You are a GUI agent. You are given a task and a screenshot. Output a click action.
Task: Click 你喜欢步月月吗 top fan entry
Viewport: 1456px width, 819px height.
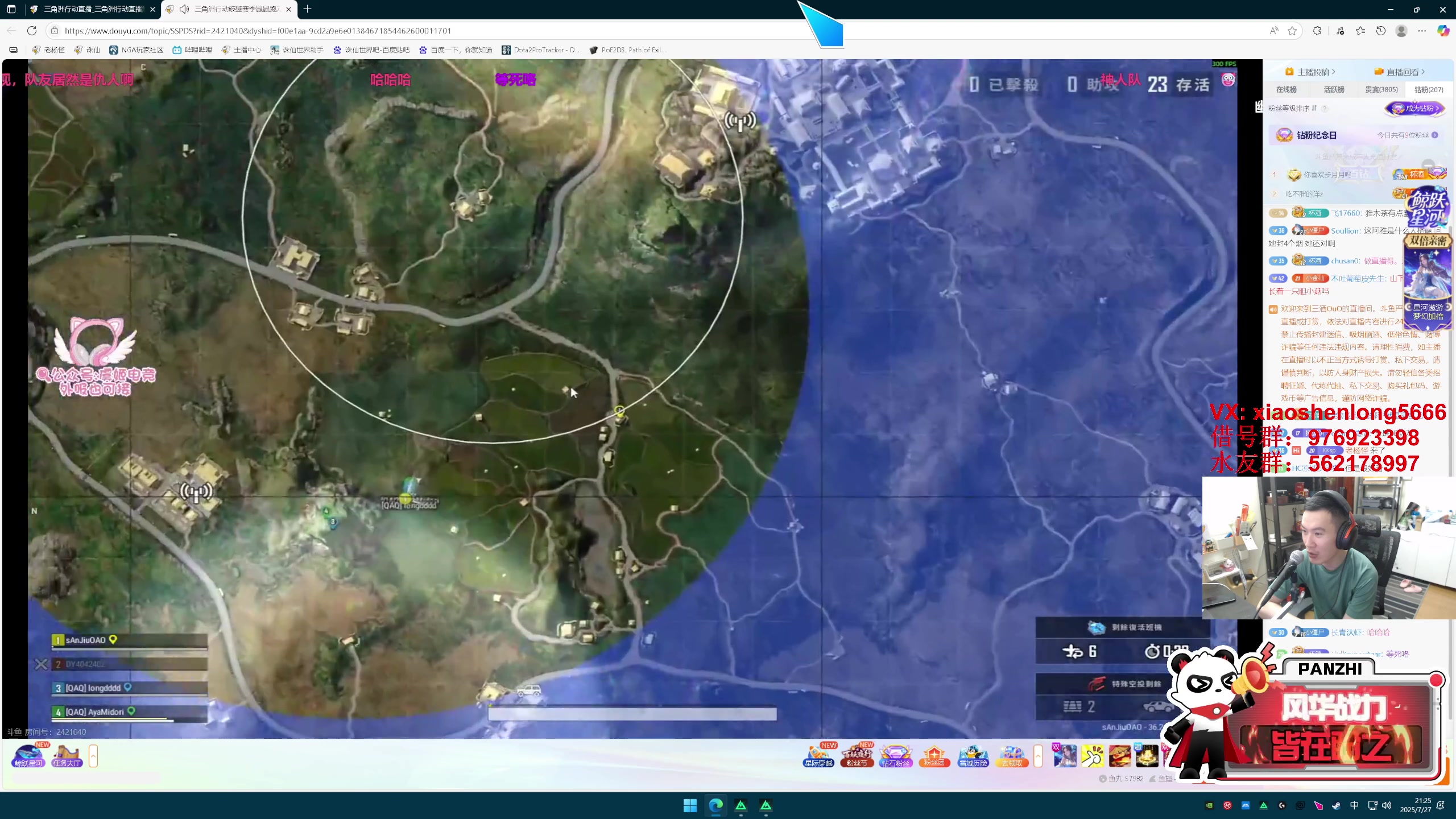(1327, 175)
